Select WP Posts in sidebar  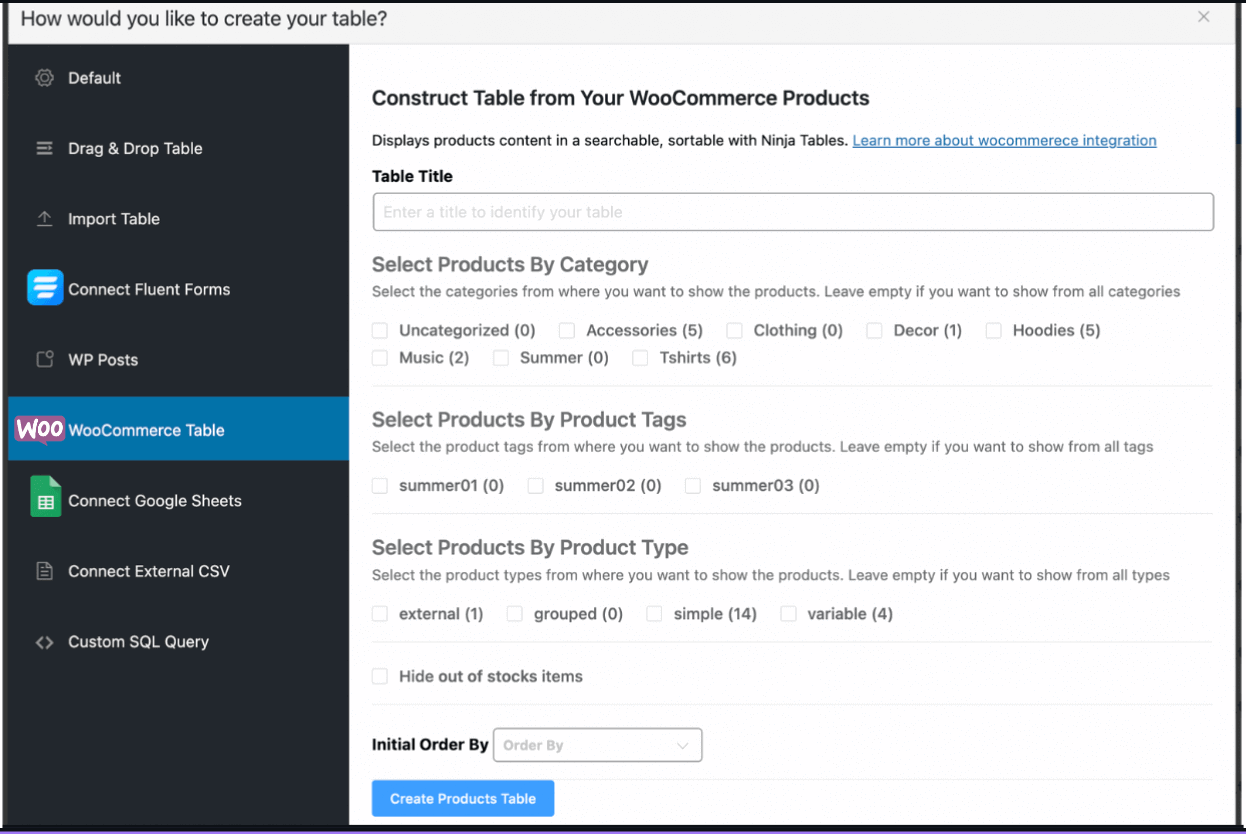coord(178,360)
